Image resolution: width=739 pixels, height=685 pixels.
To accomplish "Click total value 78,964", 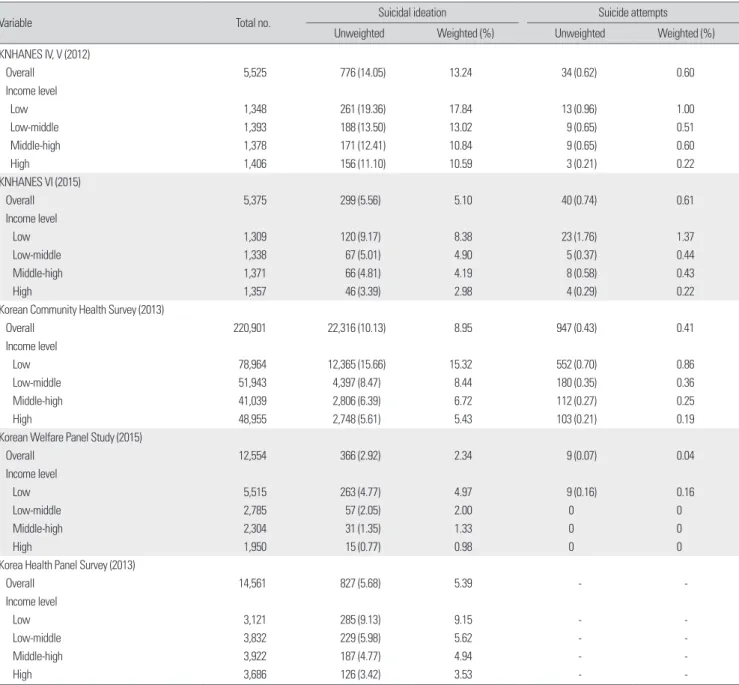I will click(x=252, y=365).
